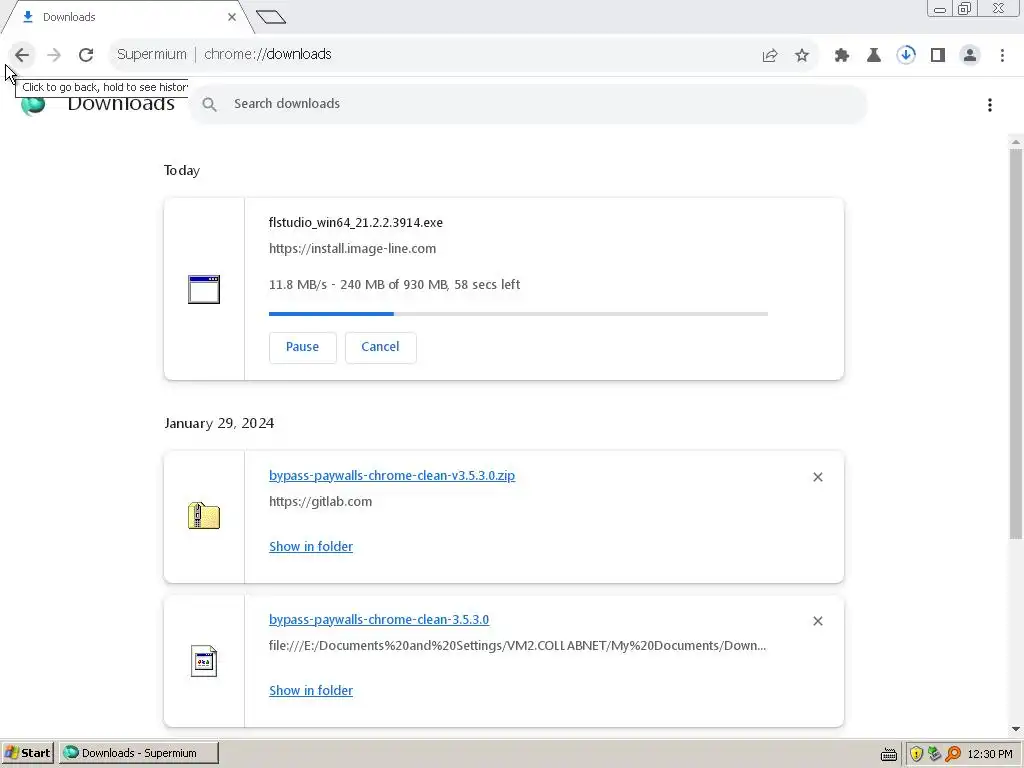Screen dimensions: 1024x768
Task: Select Downloads - Supermium taskbar button
Action: pos(139,753)
